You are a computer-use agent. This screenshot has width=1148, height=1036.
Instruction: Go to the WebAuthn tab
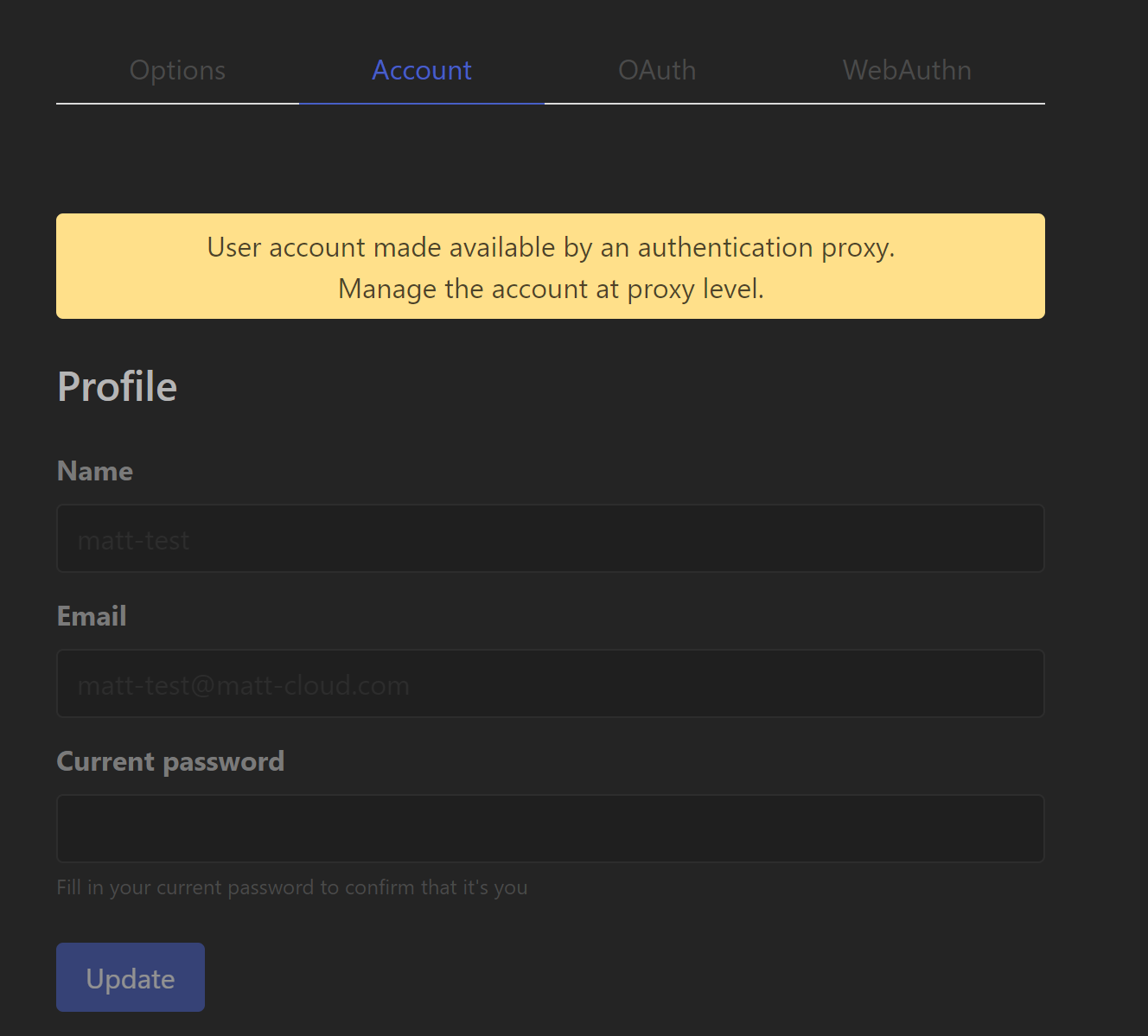coord(907,70)
